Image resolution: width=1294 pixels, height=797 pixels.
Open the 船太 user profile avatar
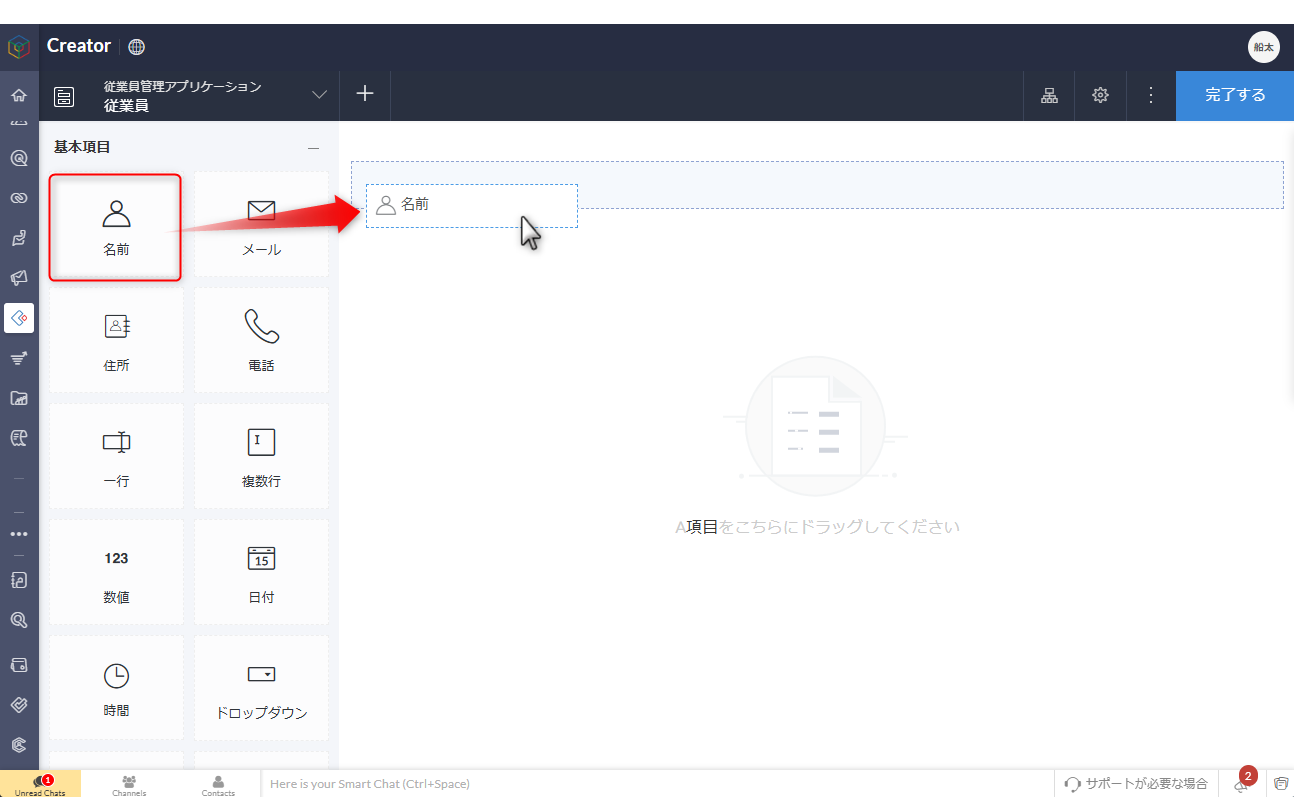click(1263, 47)
